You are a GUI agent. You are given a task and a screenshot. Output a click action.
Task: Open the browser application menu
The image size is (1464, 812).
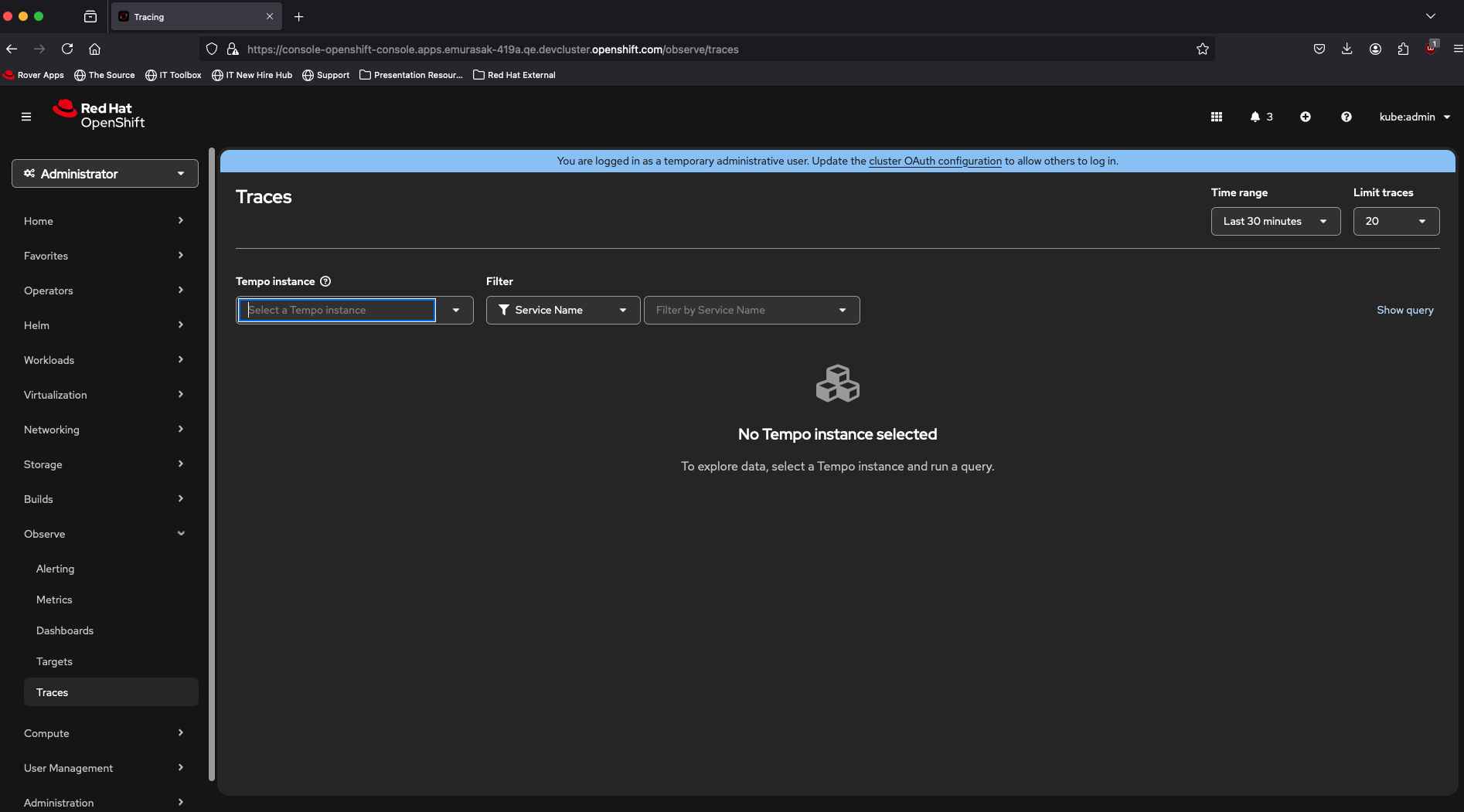point(1458,49)
